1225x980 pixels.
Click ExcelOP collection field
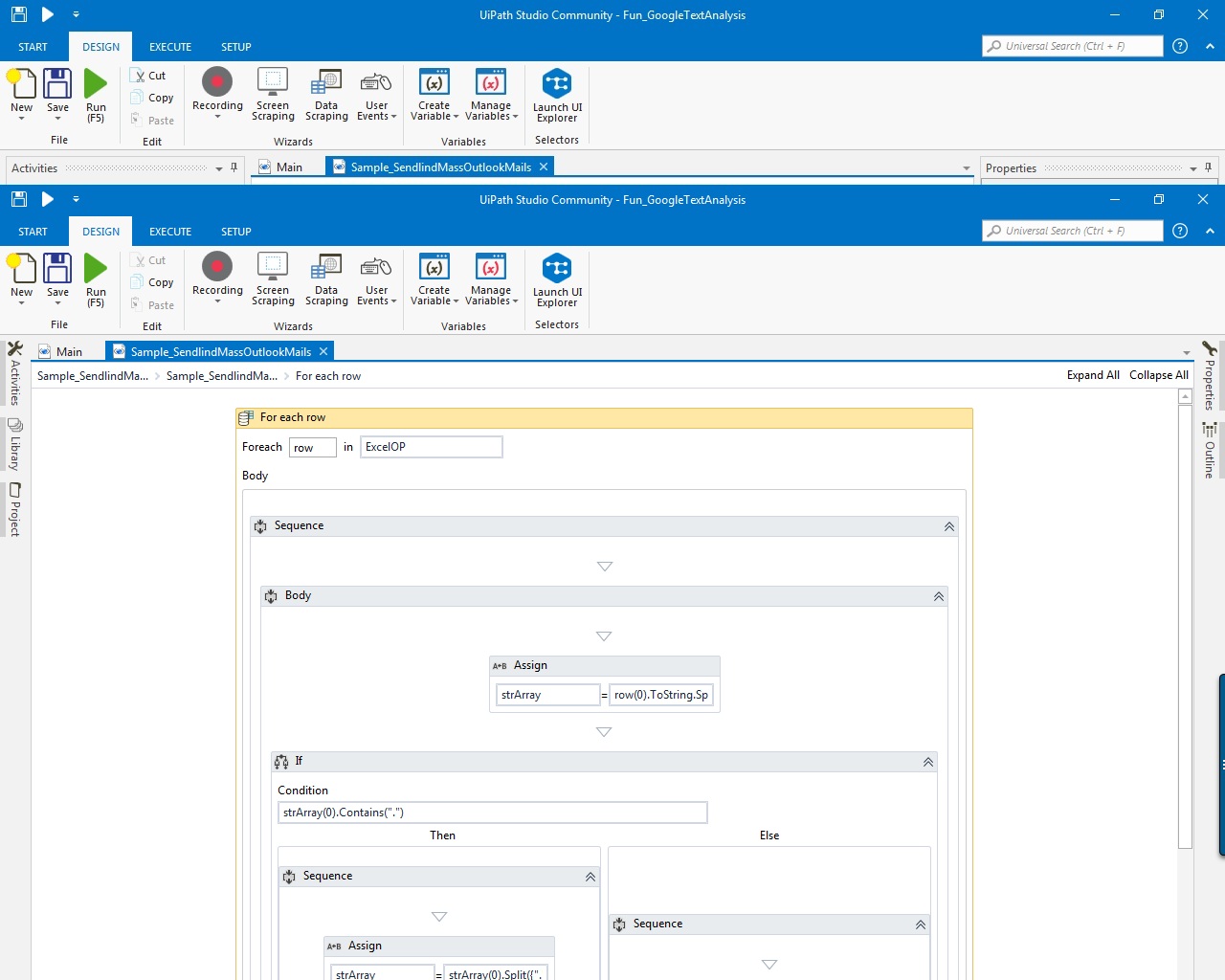(432, 447)
